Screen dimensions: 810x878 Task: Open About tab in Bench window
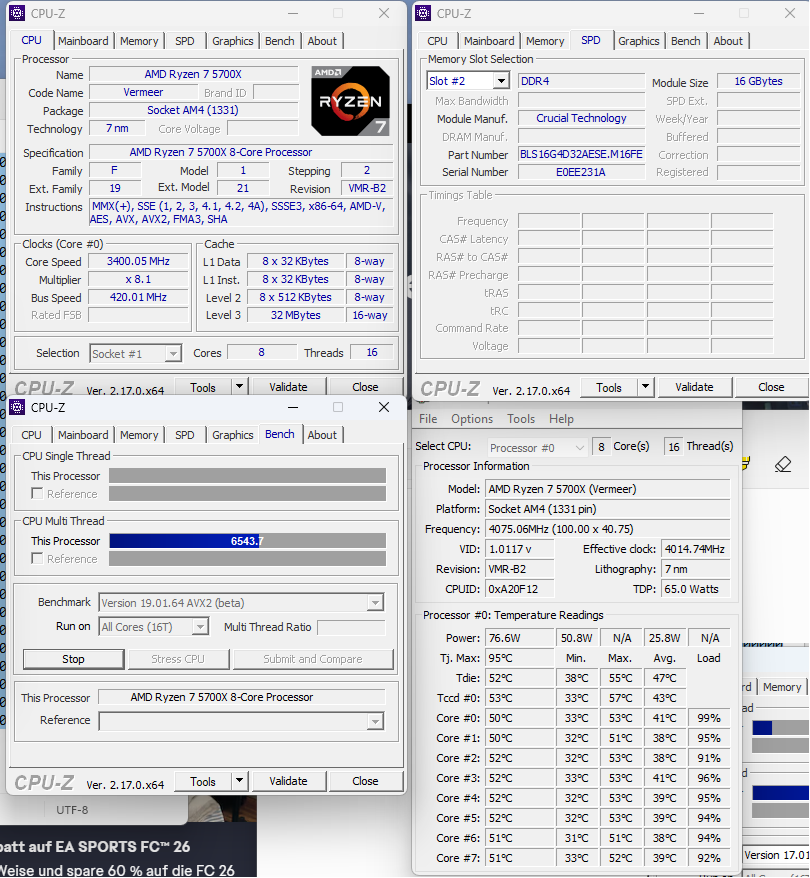[322, 435]
